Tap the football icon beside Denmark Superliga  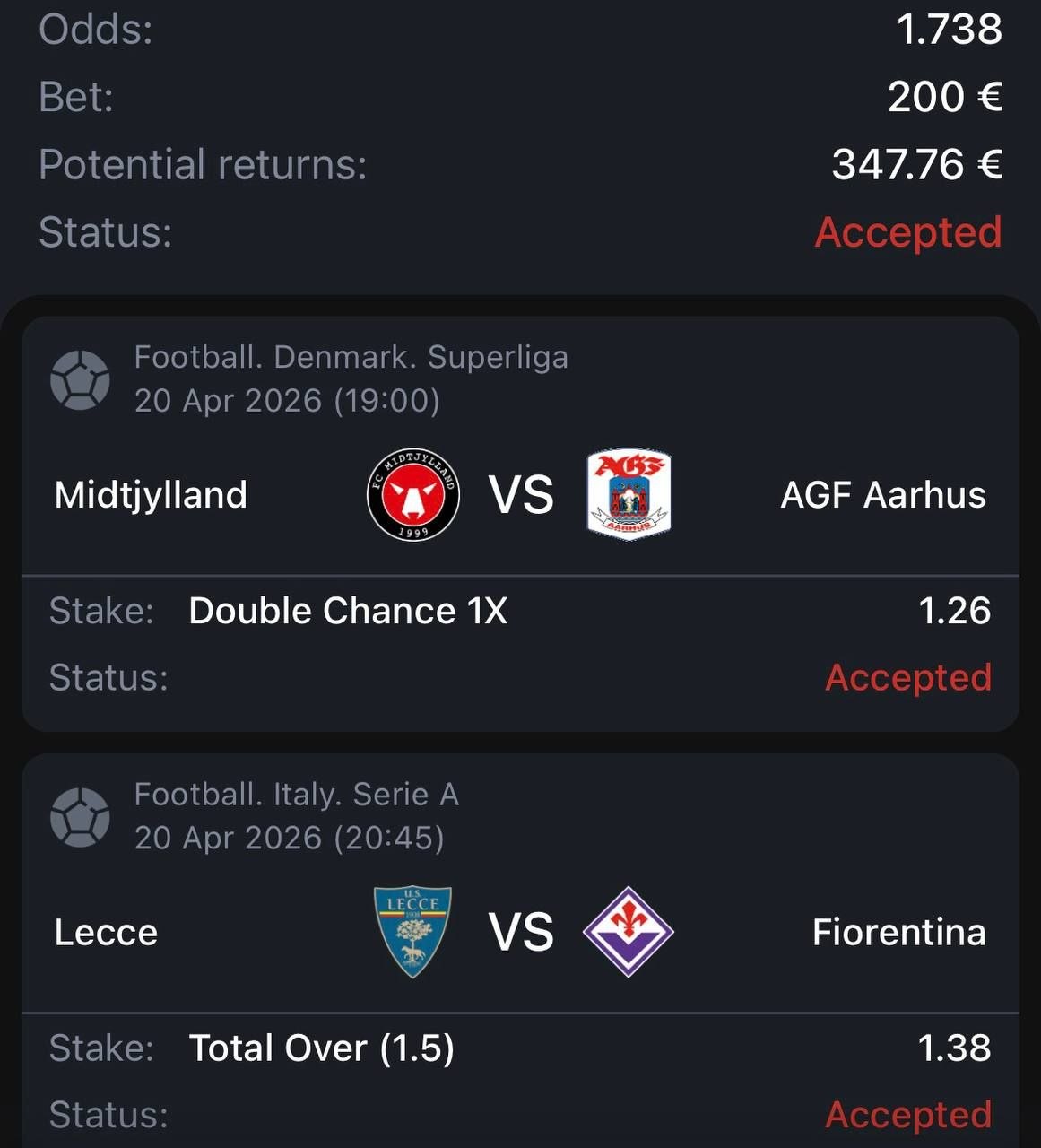pyautogui.click(x=80, y=380)
